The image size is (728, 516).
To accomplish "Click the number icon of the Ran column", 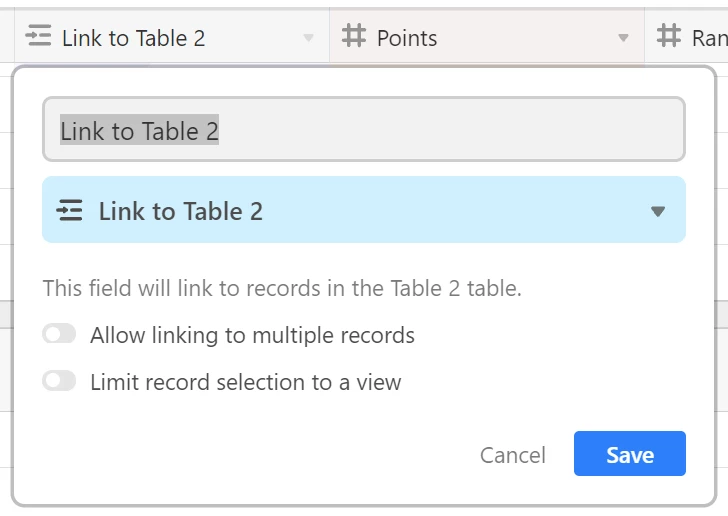I will (x=669, y=36).
